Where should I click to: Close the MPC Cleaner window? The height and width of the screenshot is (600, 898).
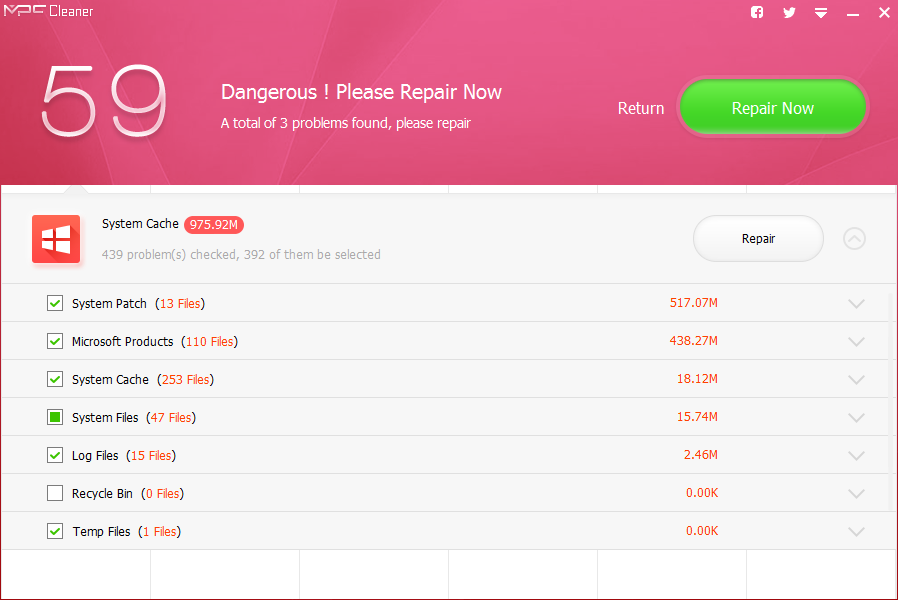pos(883,13)
